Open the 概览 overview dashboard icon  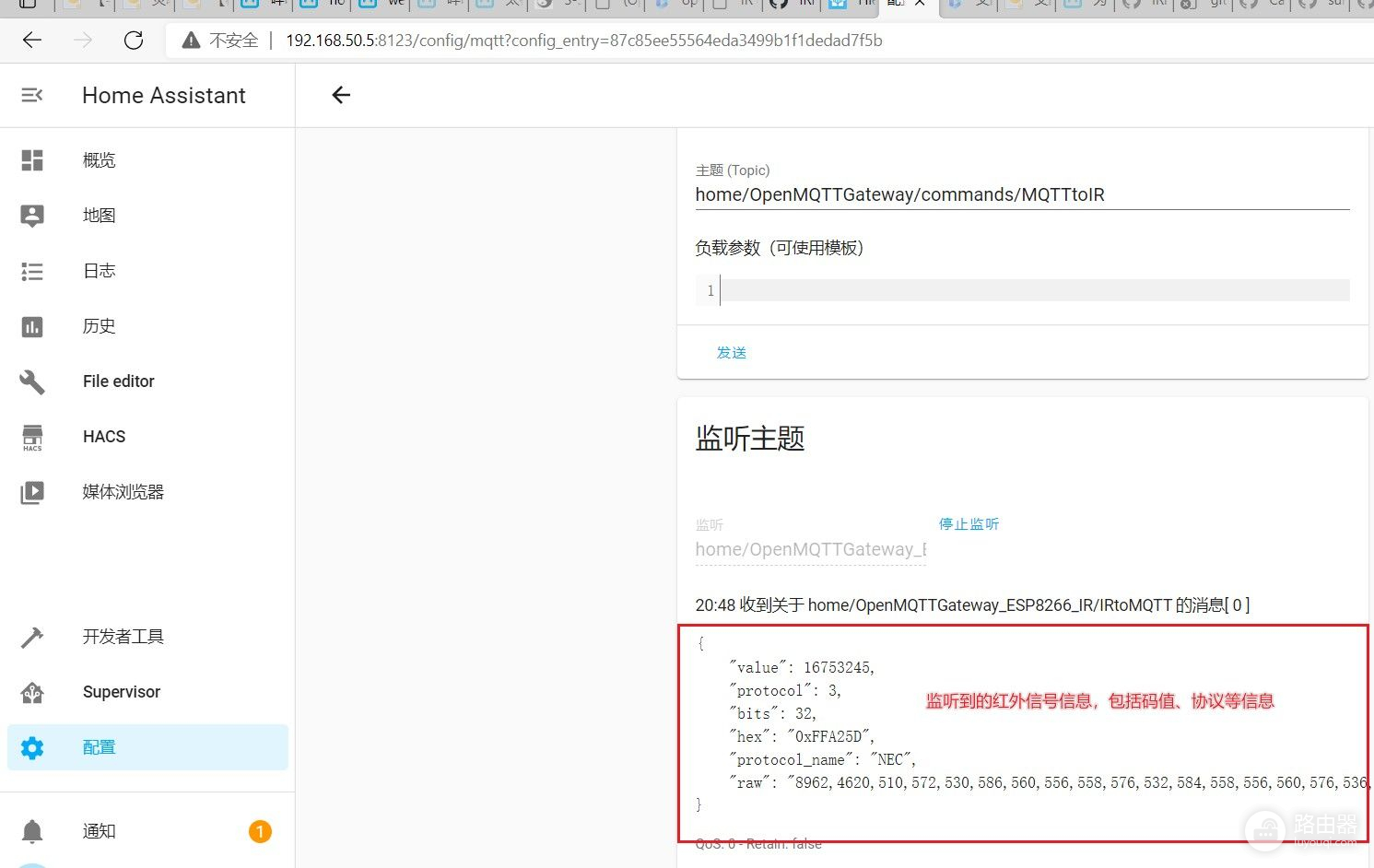[32, 160]
